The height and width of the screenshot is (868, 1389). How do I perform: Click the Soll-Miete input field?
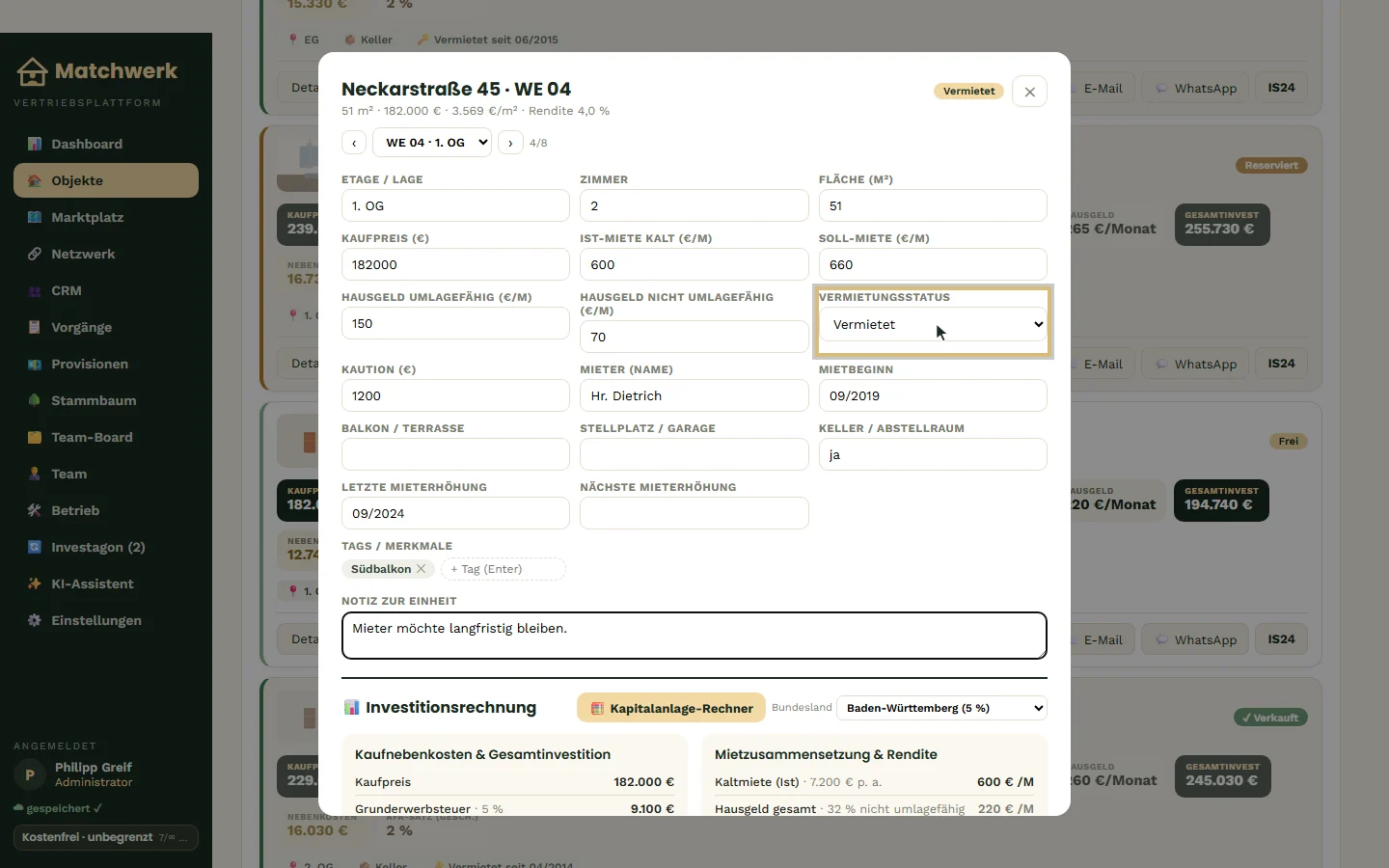933,264
